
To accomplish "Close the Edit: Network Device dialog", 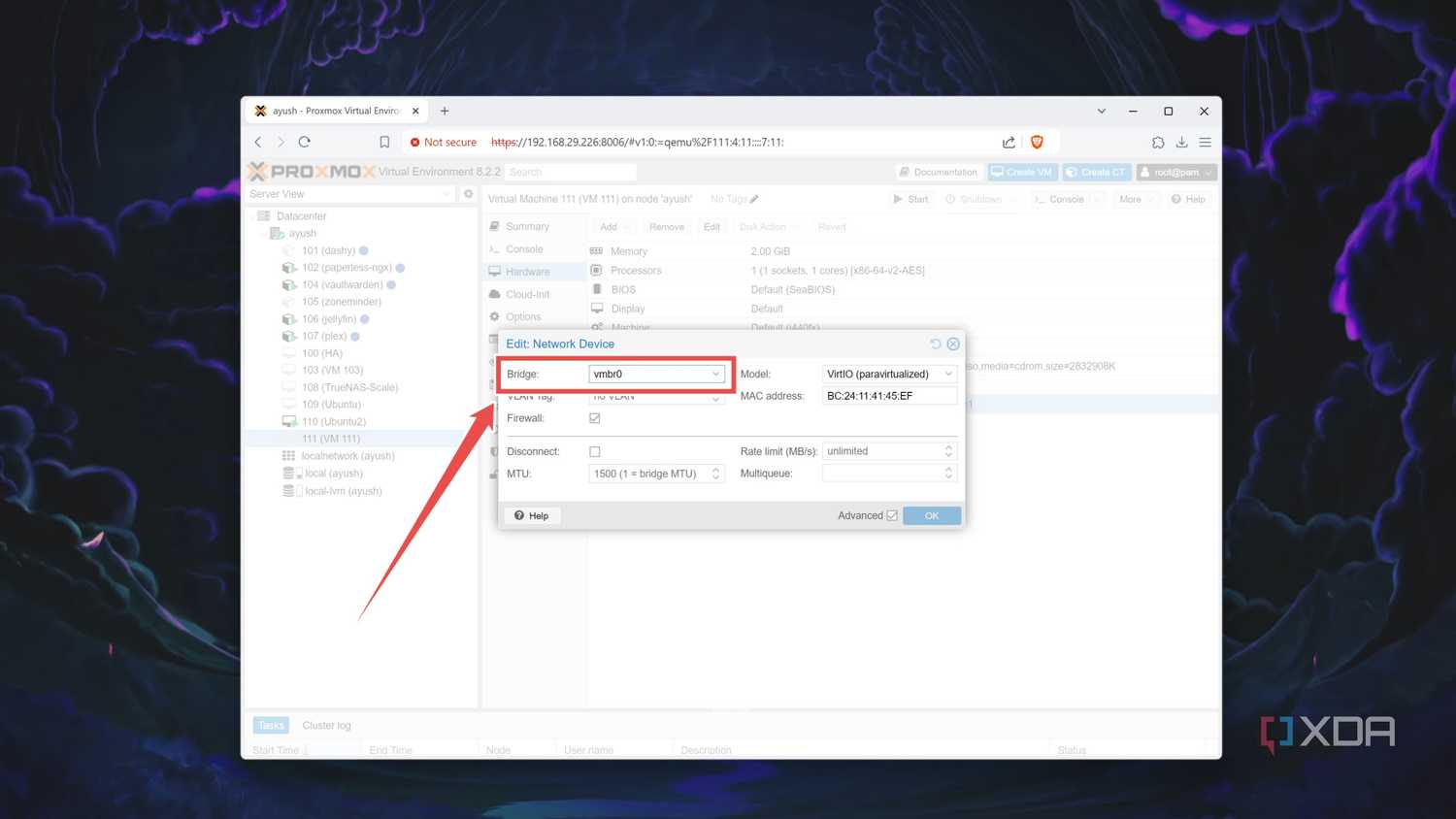I will pos(953,344).
